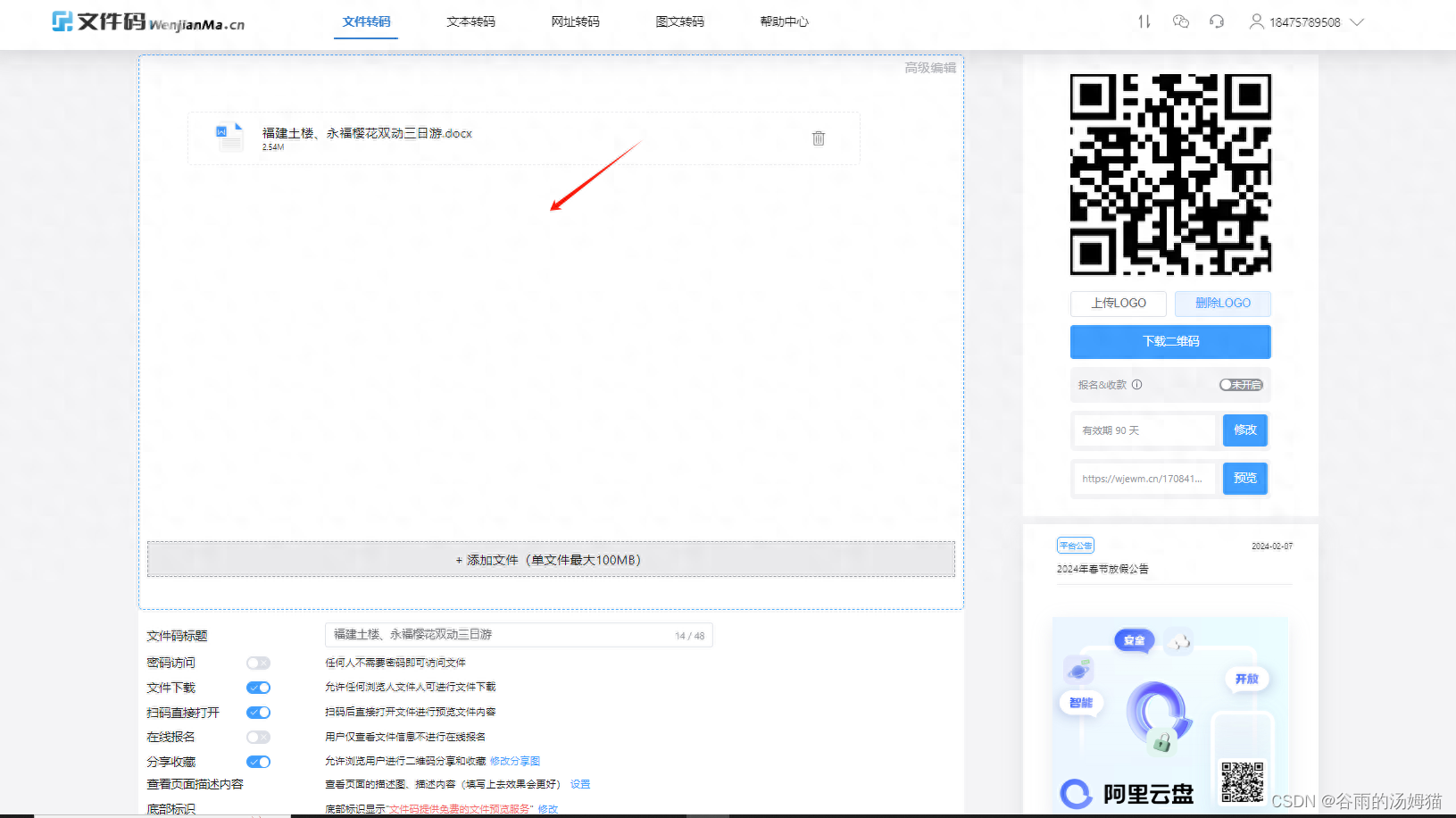Open the 阿里云盘 advertisement banner
Viewport: 1456px width, 818px height.
click(1170, 714)
